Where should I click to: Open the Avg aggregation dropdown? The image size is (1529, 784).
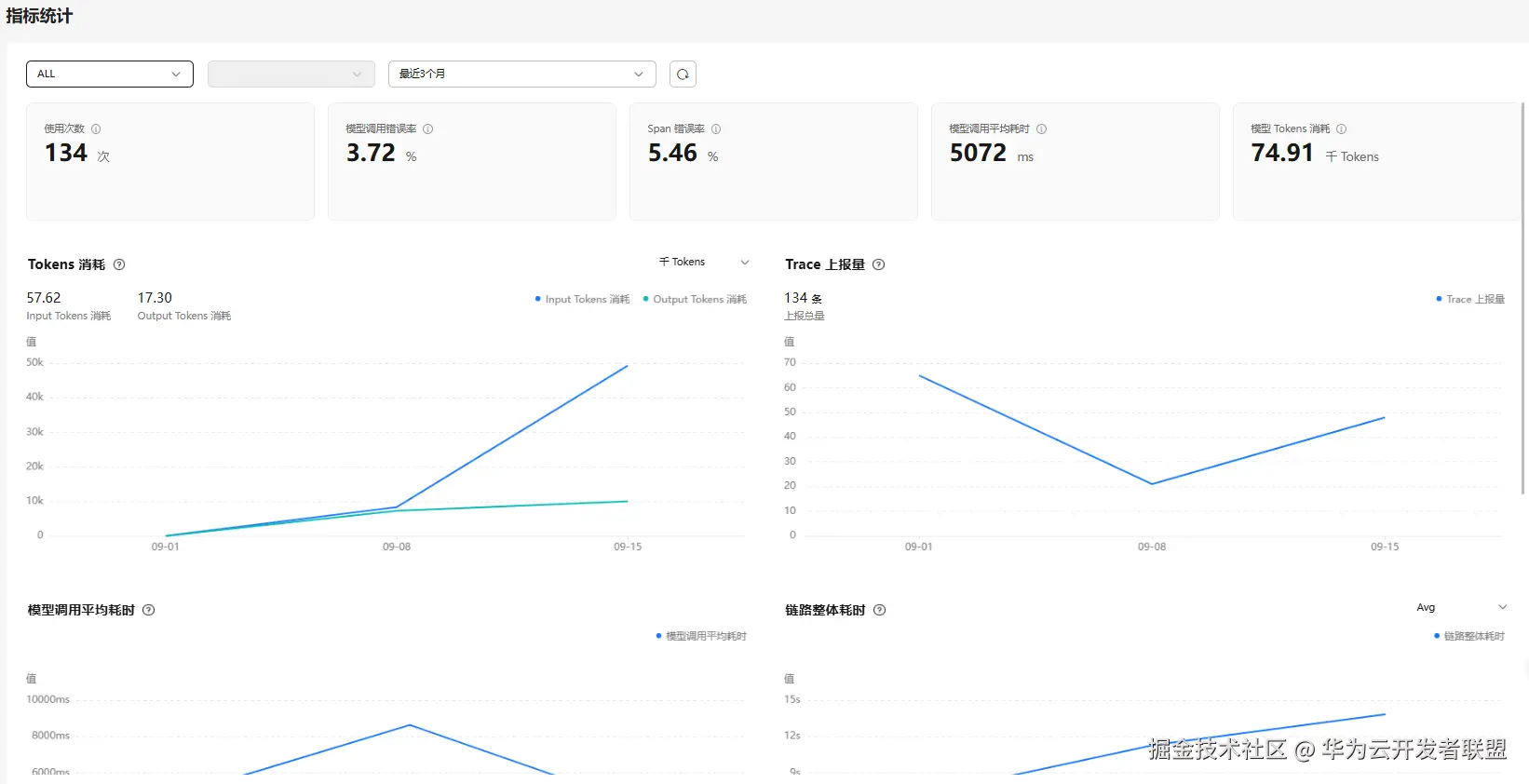tap(1460, 607)
